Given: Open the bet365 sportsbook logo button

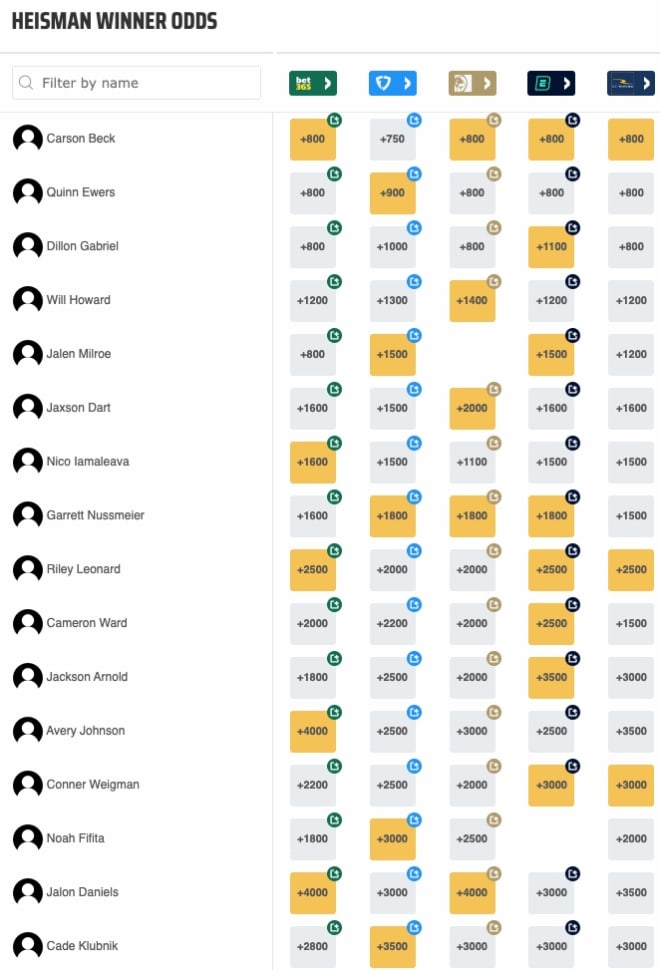Looking at the screenshot, I should (x=312, y=83).
